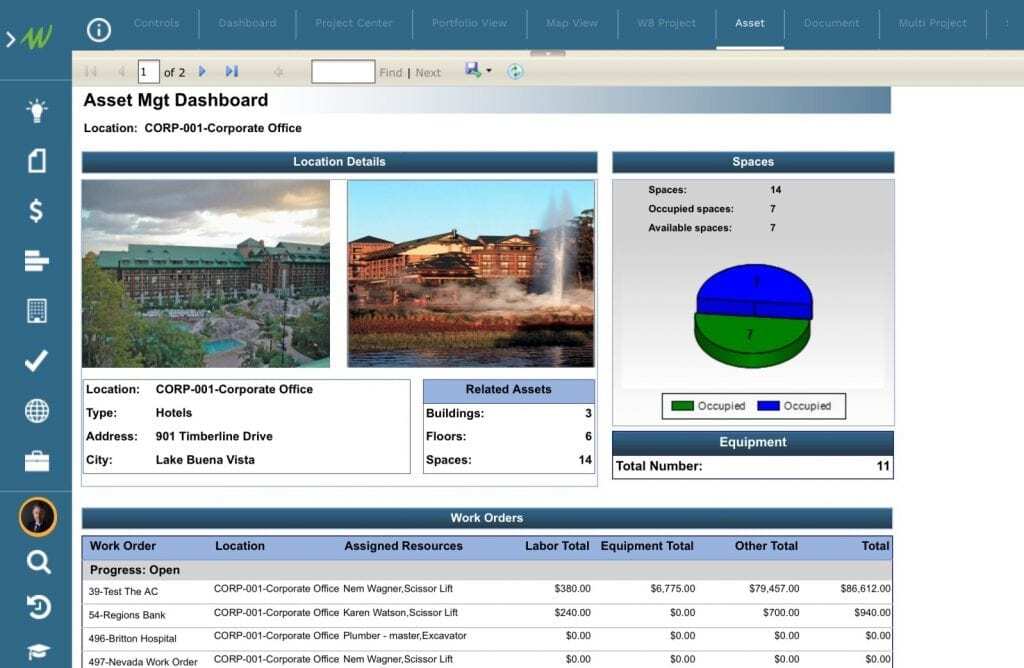Click the Work Order column header
Image resolution: width=1024 pixels, height=668 pixels.
coord(123,546)
